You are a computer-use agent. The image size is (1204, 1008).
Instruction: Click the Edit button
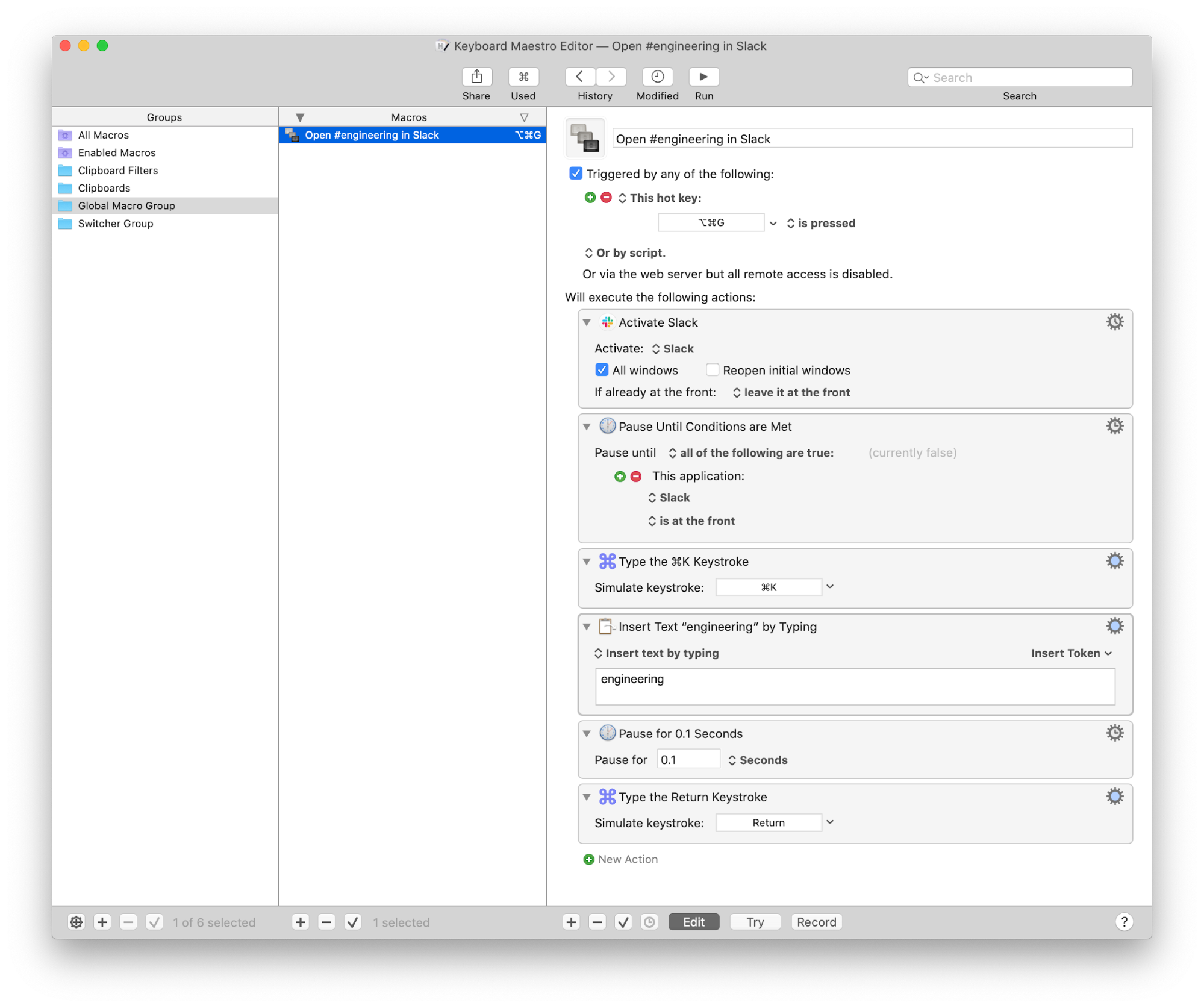(693, 922)
